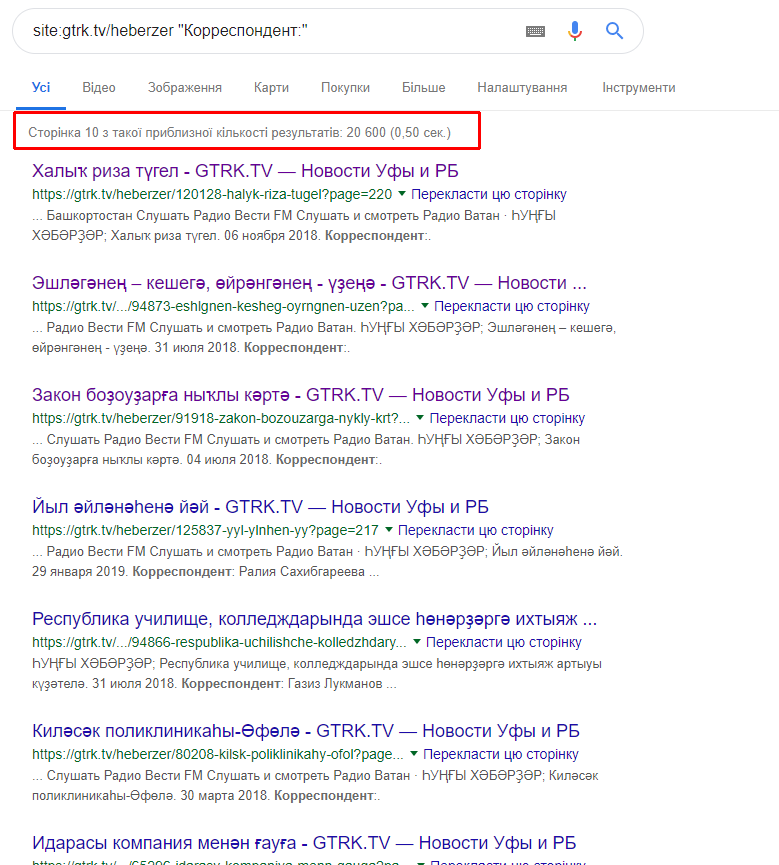This screenshot has height=865, width=779.
Task: Open the result Республика училище, колледждарында
Action: pyautogui.click(x=314, y=619)
